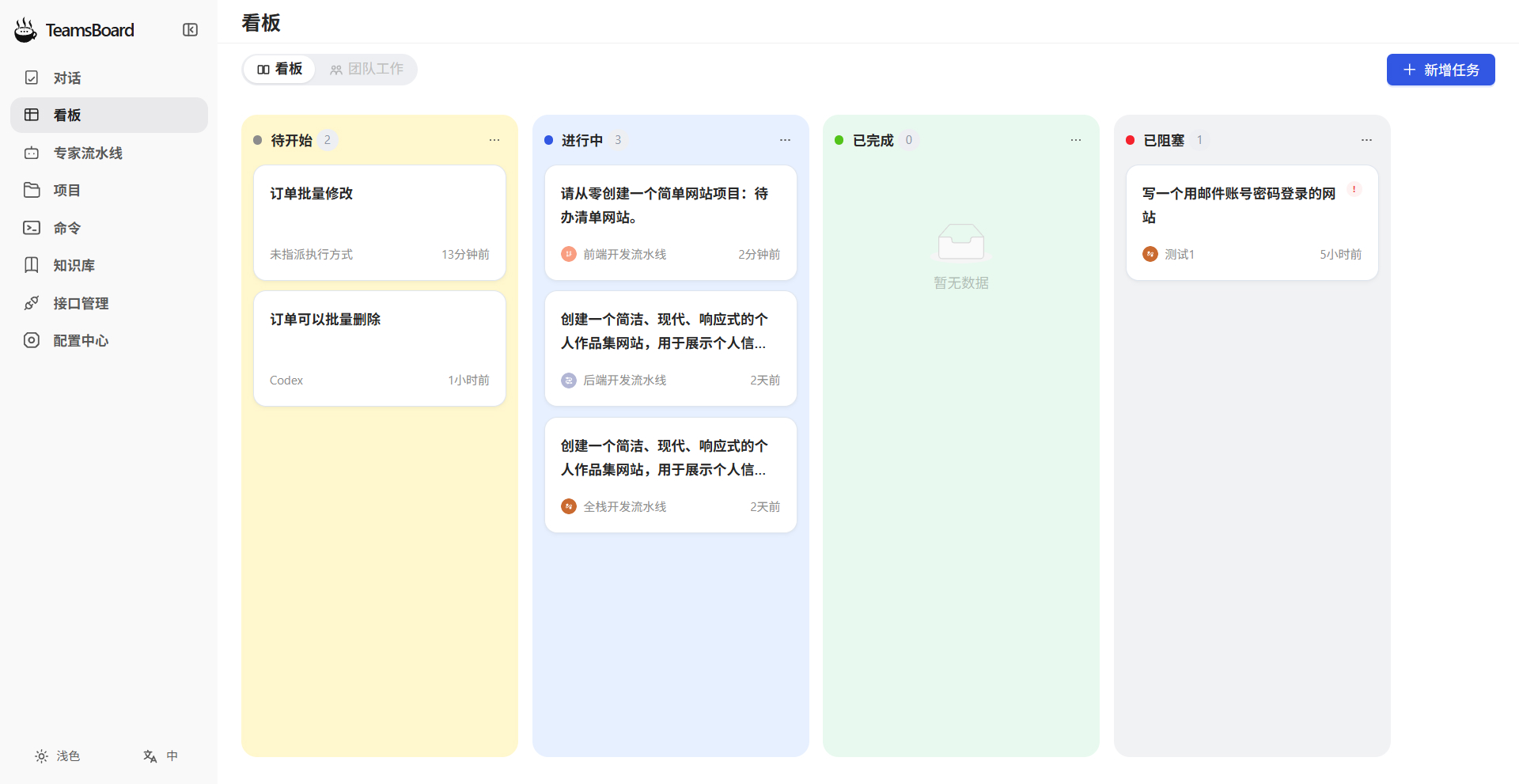Click the 全栈开发流水线 avatar icon
This screenshot has height=784, width=1519.
point(569,506)
